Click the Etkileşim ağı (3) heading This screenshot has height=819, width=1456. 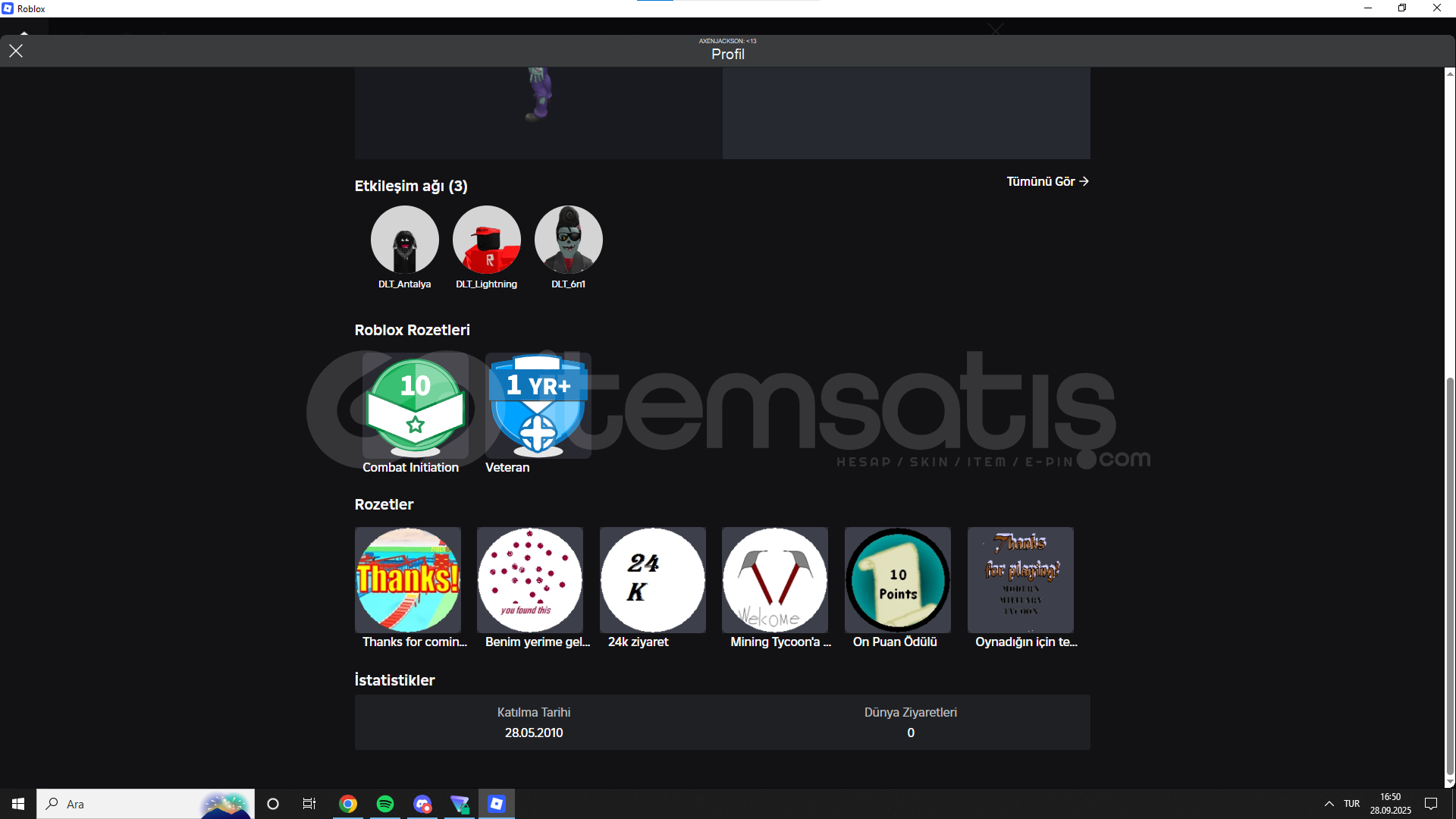coord(411,187)
